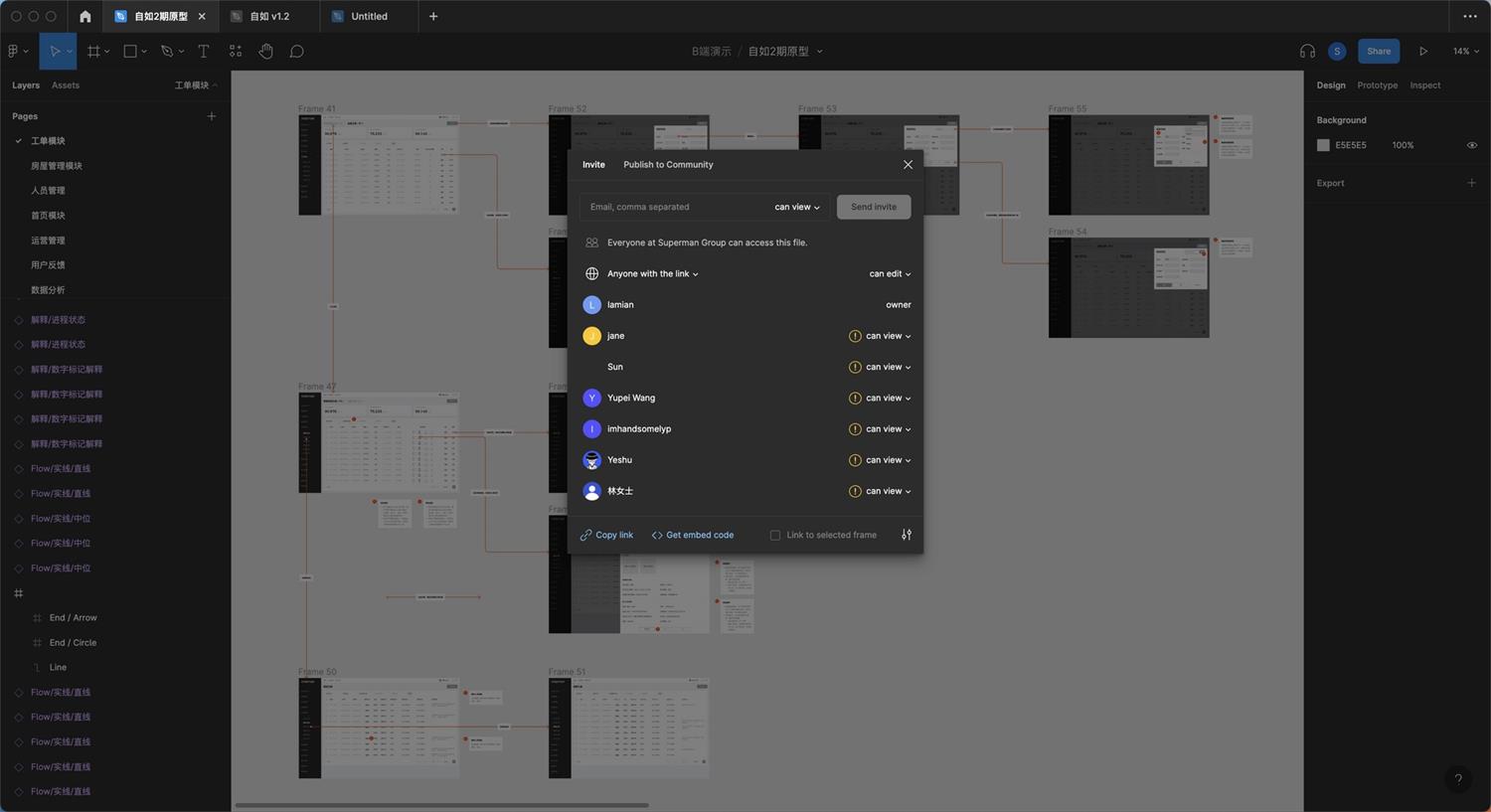The height and width of the screenshot is (812, 1491).
Task: Click Get embed code link
Action: 693,535
